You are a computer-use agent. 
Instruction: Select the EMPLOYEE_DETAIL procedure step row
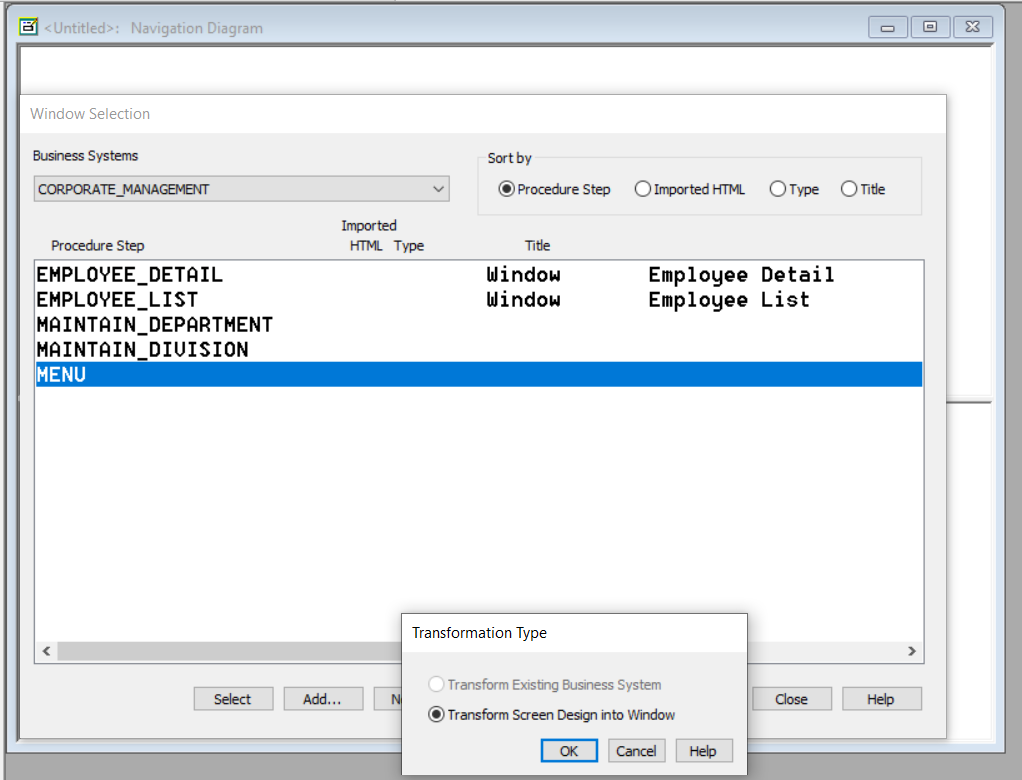coord(130,275)
